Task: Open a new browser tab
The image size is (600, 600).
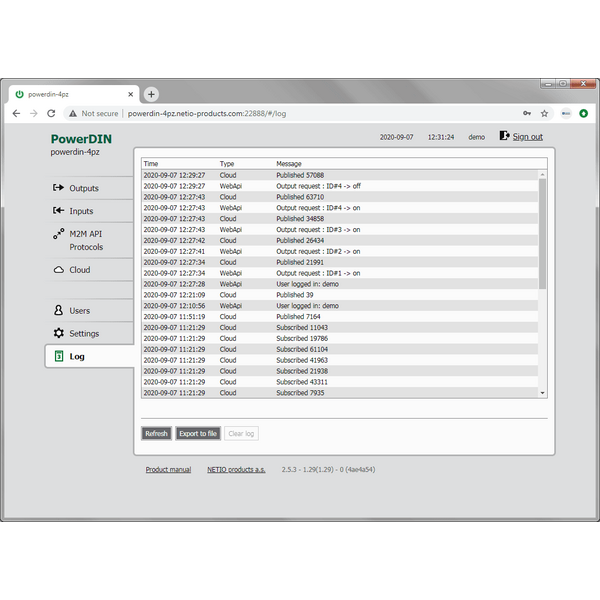Action: pyautogui.click(x=152, y=94)
